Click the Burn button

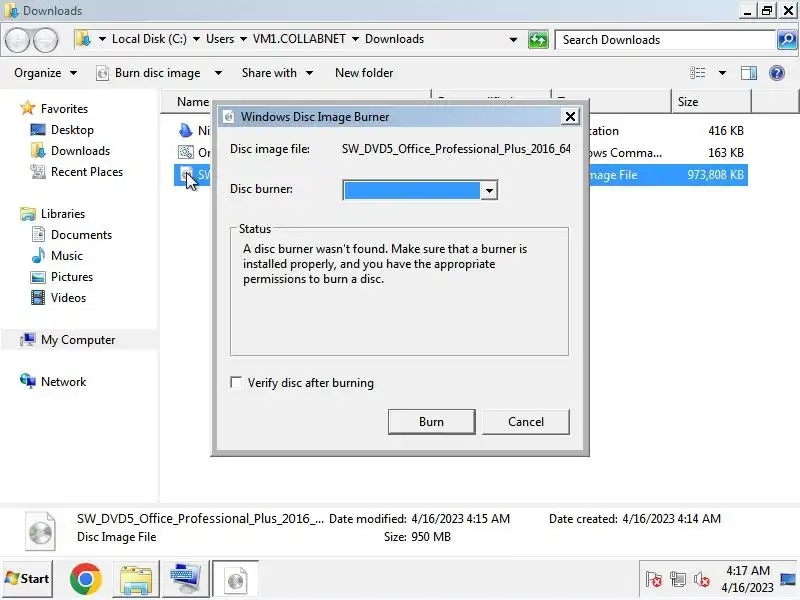[x=431, y=422]
